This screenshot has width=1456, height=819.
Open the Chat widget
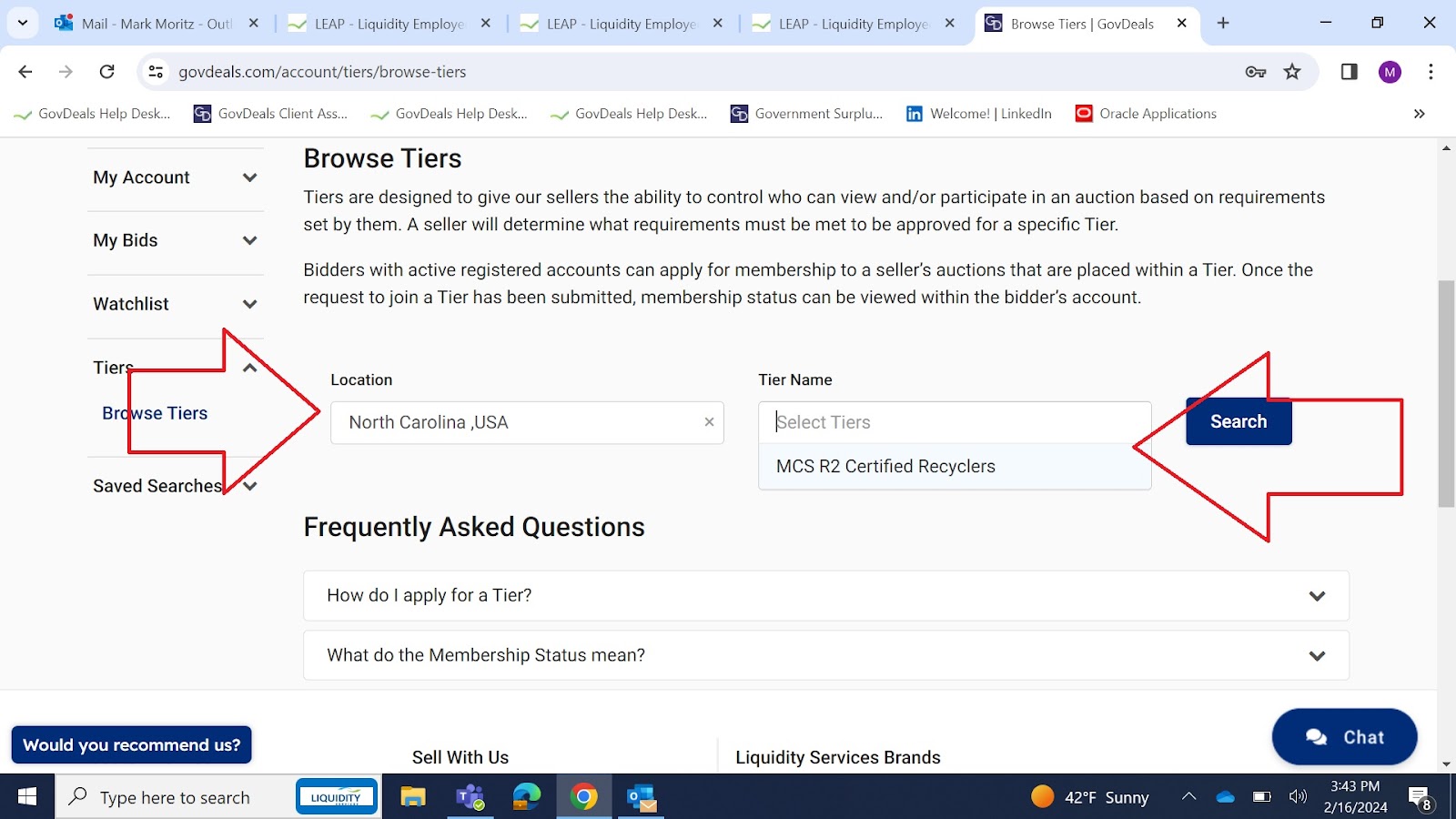(1344, 737)
